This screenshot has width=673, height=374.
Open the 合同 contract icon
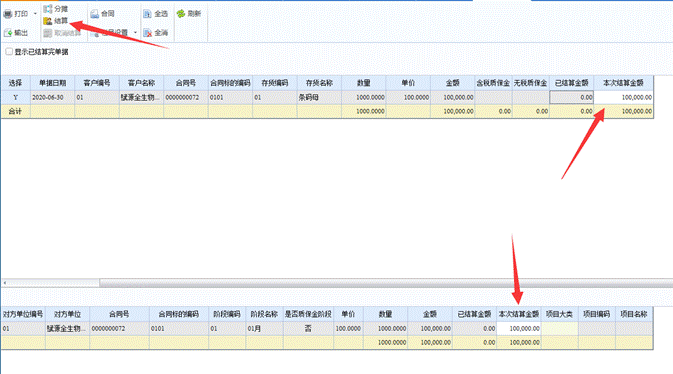pyautogui.click(x=94, y=14)
